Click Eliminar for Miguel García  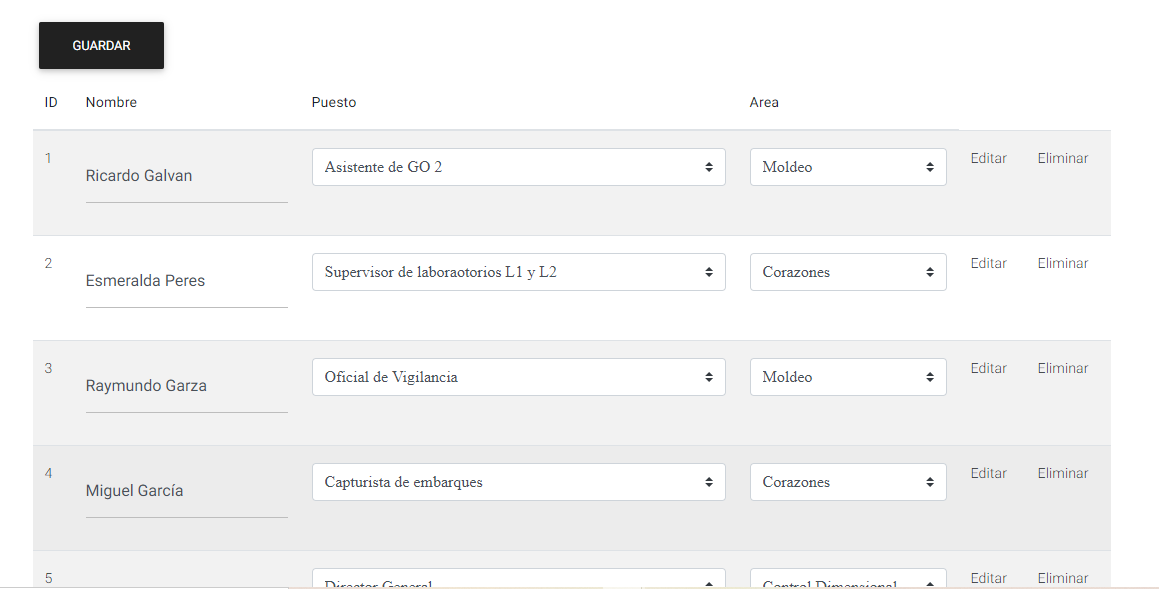pos(1062,473)
